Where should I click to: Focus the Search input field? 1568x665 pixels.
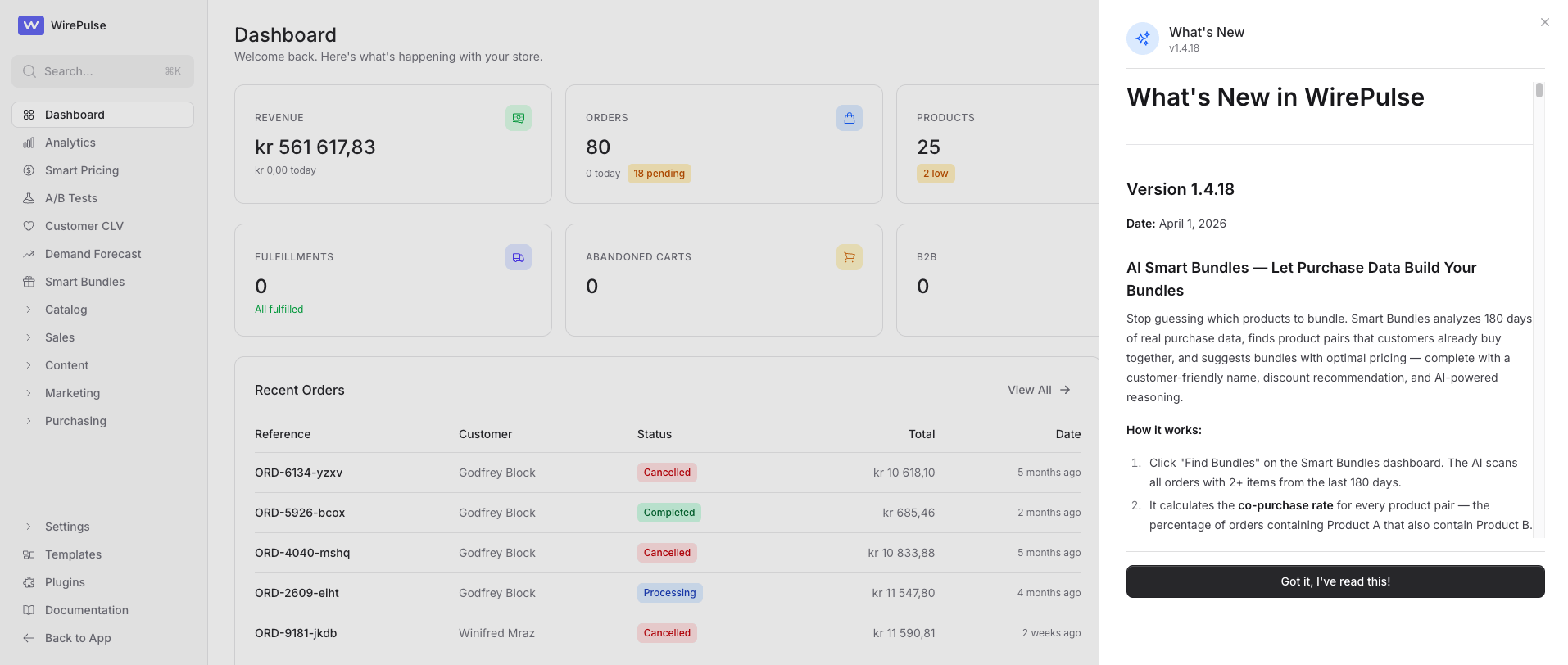coord(102,71)
